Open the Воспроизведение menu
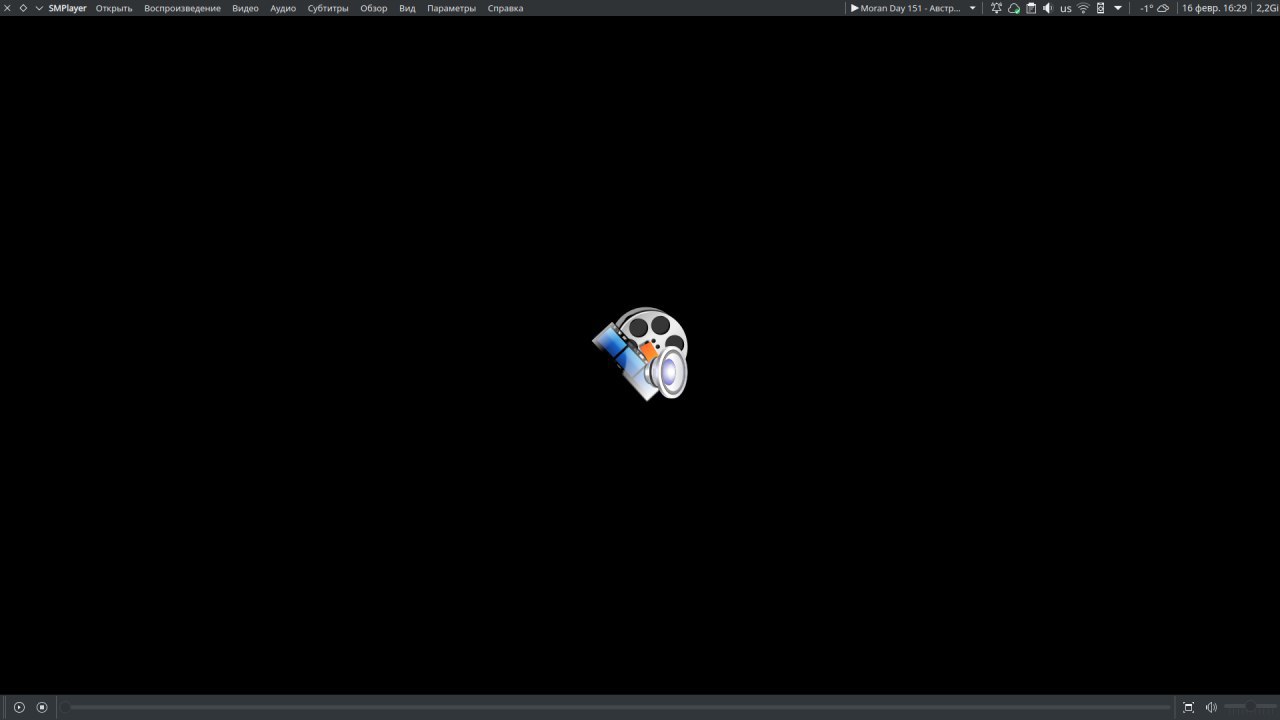 pyautogui.click(x=182, y=8)
